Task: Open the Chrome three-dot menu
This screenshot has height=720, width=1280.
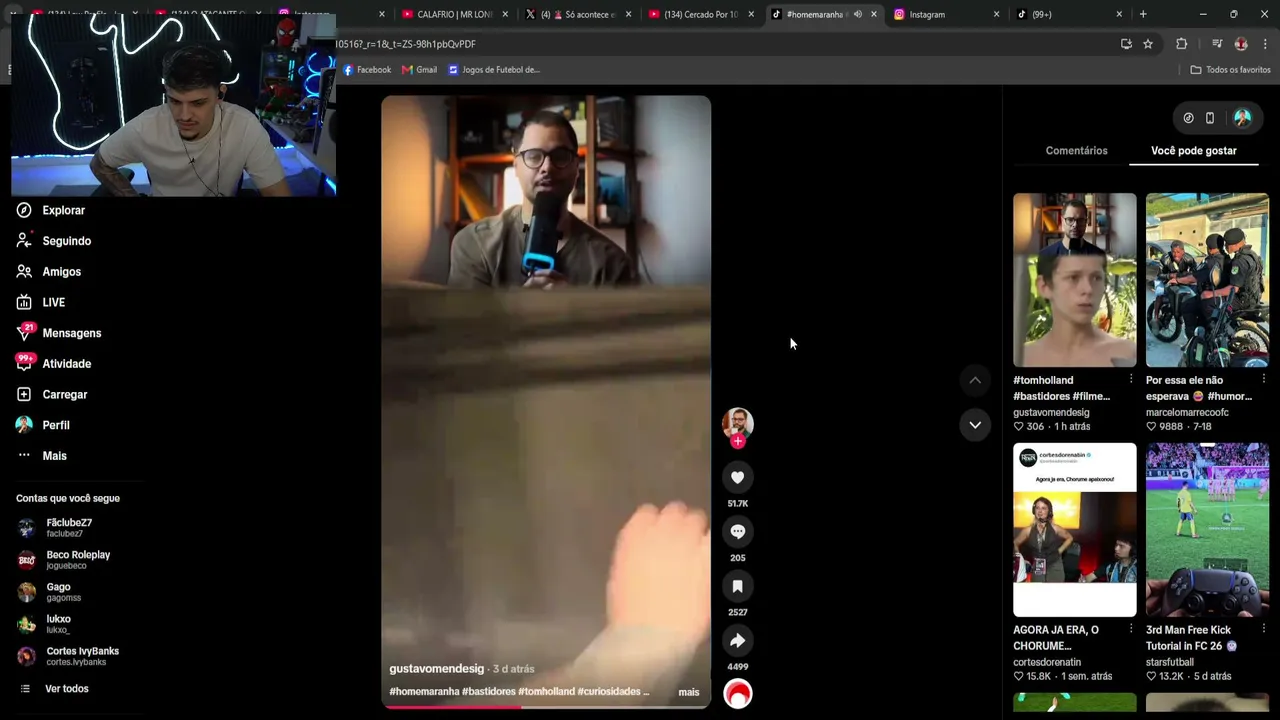Action: click(x=1265, y=44)
